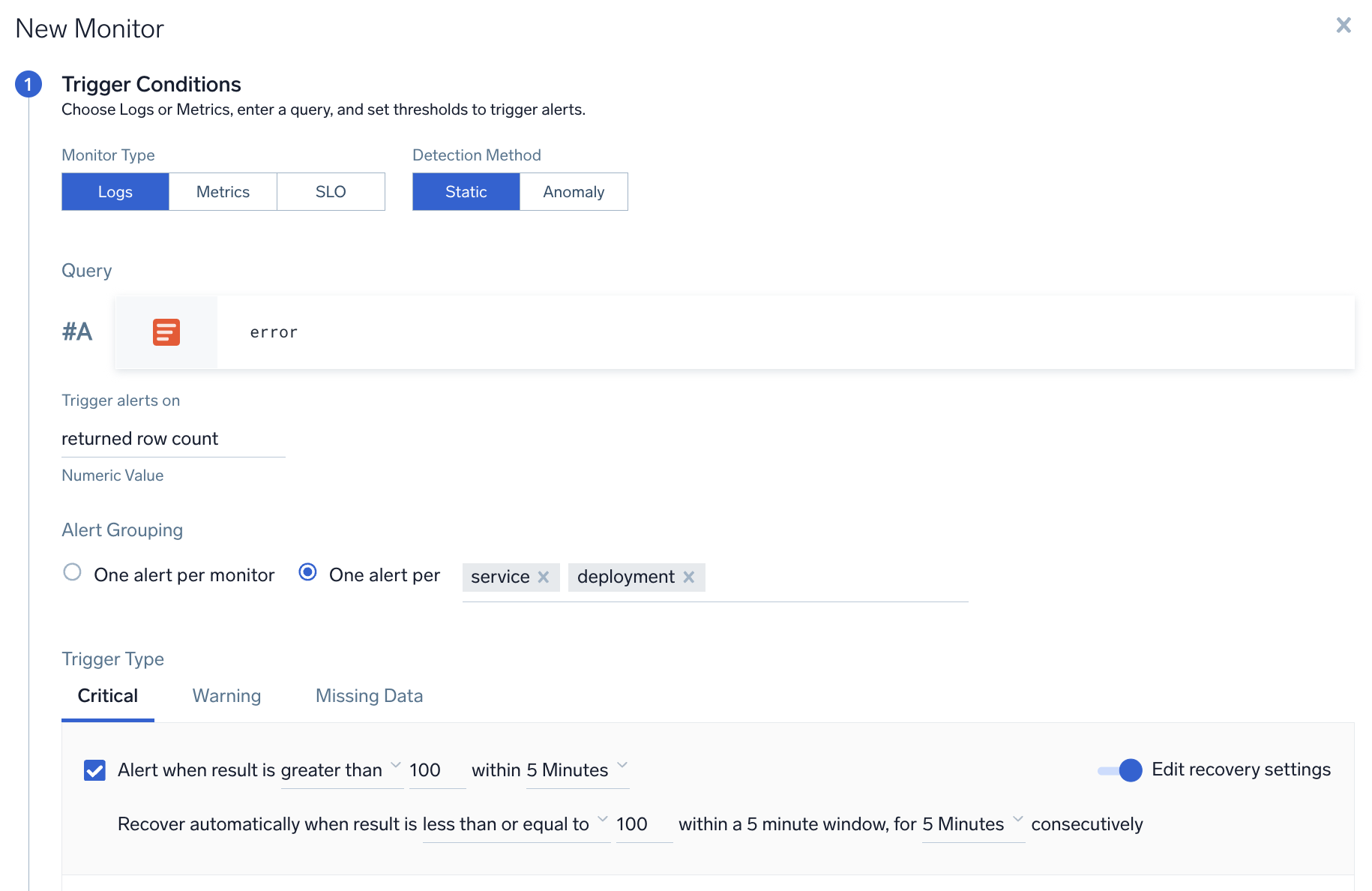Screen dimensions: 1372x891
Task: Choose the Anomaly detection method
Action: (x=574, y=192)
